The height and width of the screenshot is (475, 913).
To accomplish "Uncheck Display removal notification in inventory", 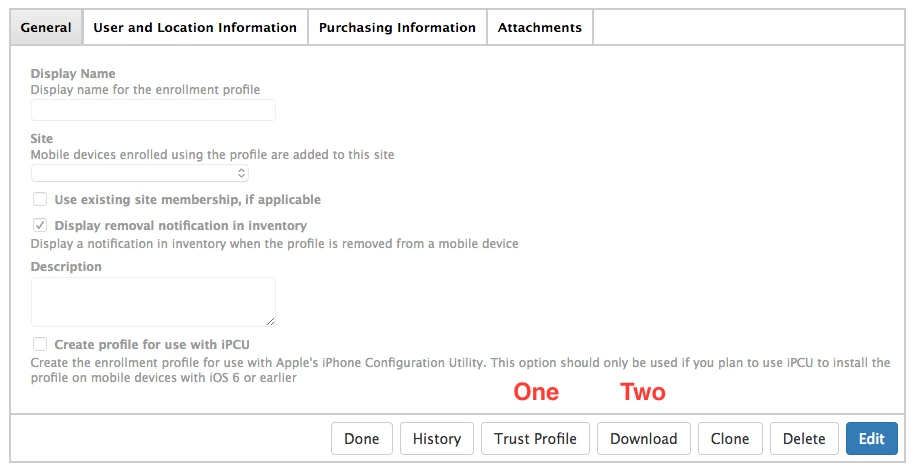I will 40,225.
